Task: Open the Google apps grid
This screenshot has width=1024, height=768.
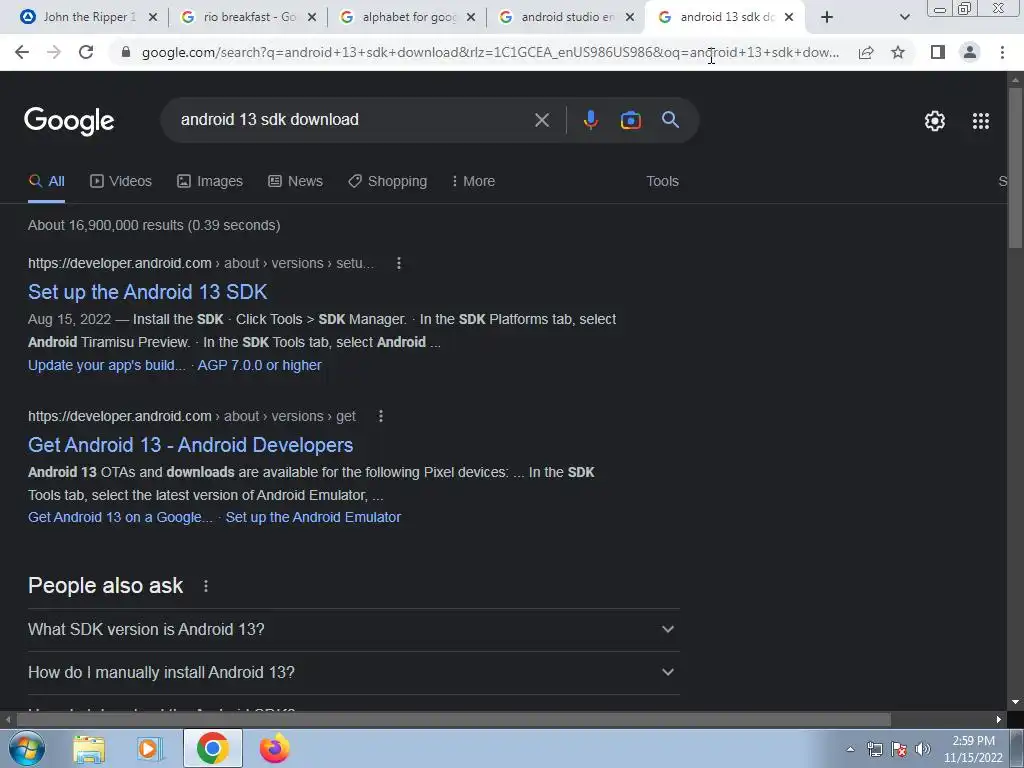Action: point(980,121)
